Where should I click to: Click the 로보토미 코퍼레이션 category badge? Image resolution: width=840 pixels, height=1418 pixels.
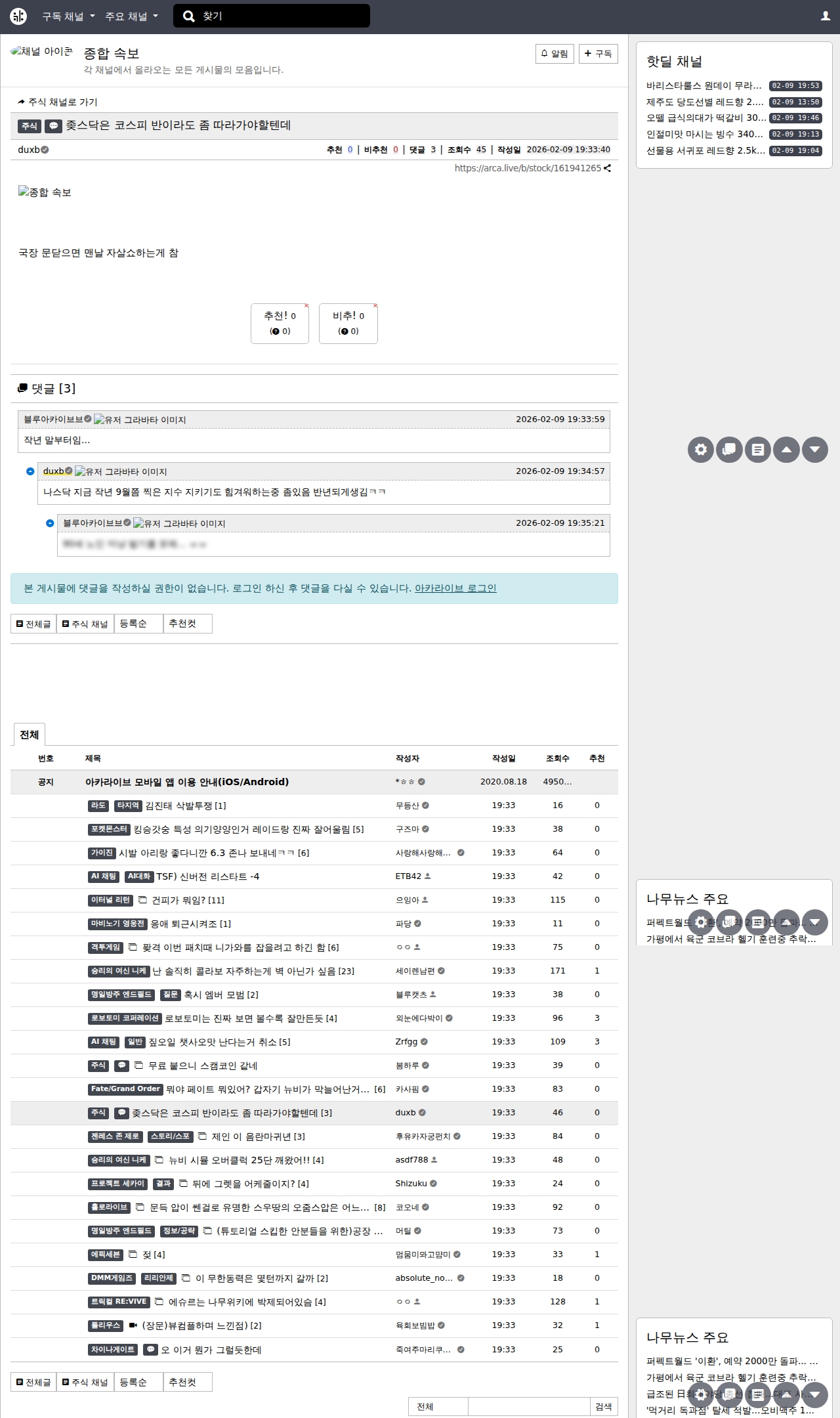point(125,1018)
